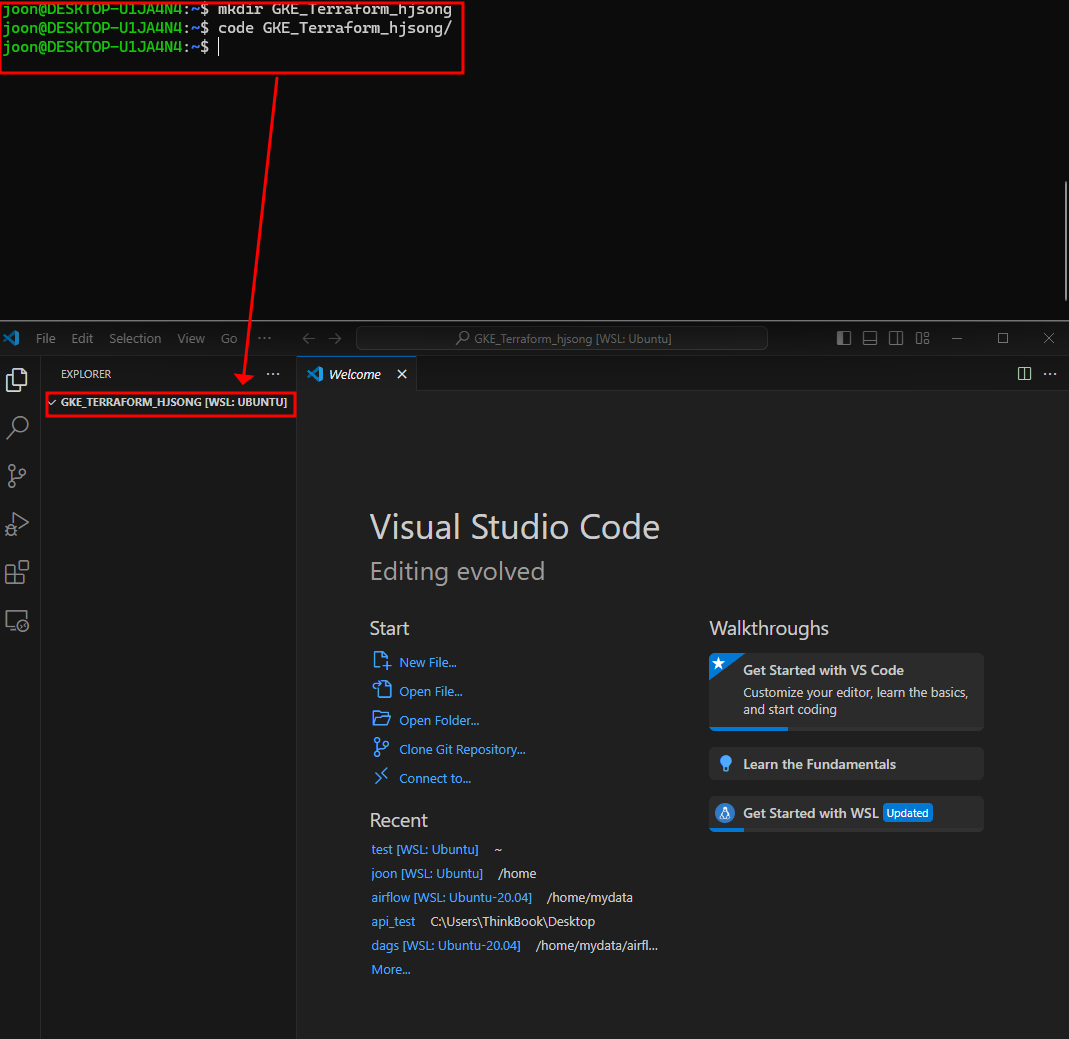Open the Explorer view in activity bar
The width and height of the screenshot is (1069, 1039).
pyautogui.click(x=16, y=380)
